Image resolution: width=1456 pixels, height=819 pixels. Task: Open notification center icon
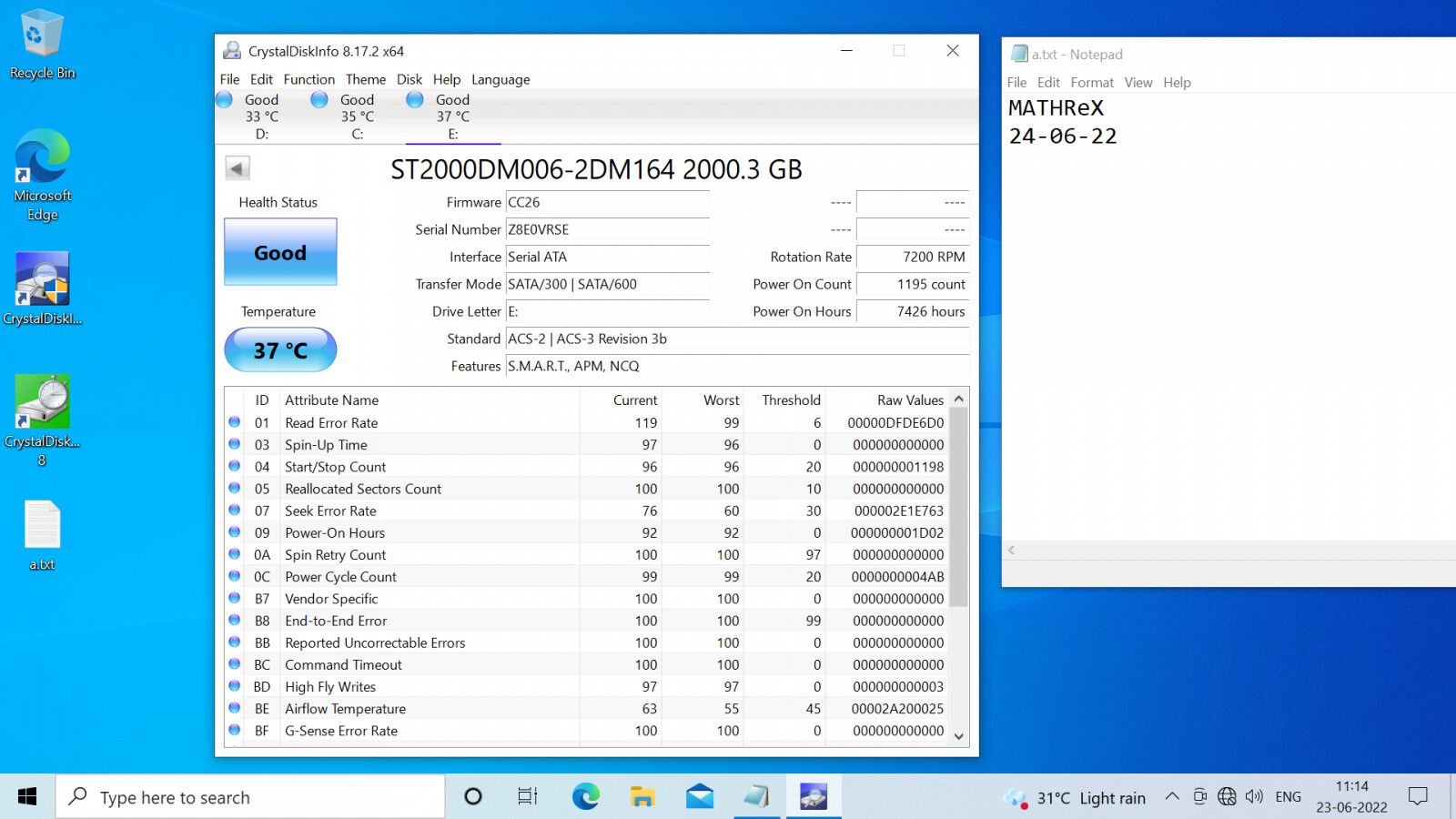[1417, 797]
